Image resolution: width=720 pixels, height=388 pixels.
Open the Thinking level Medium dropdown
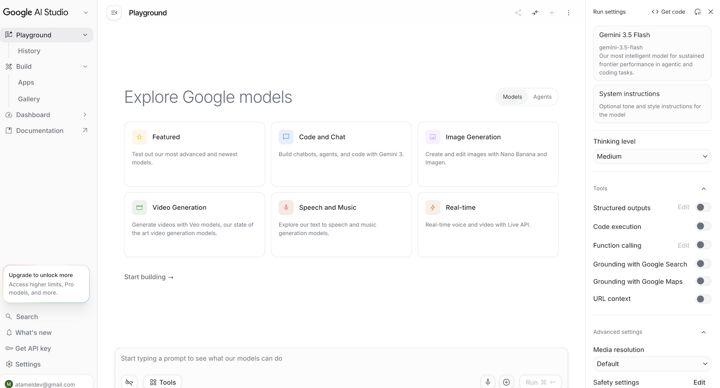point(652,157)
